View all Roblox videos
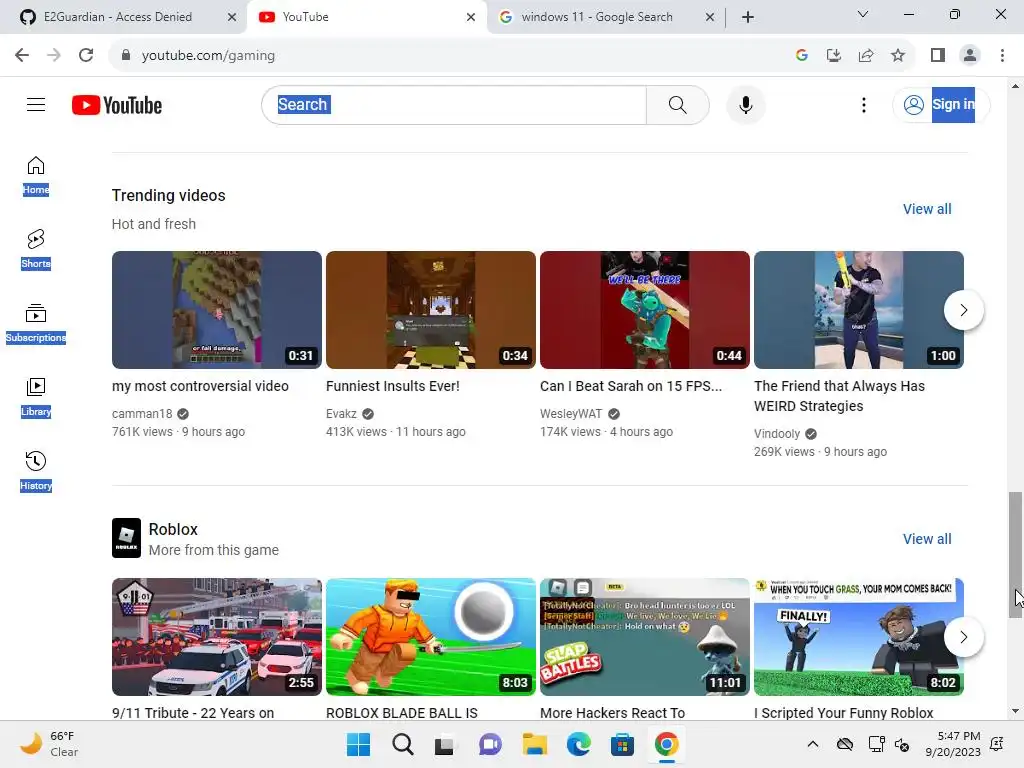 (x=927, y=539)
